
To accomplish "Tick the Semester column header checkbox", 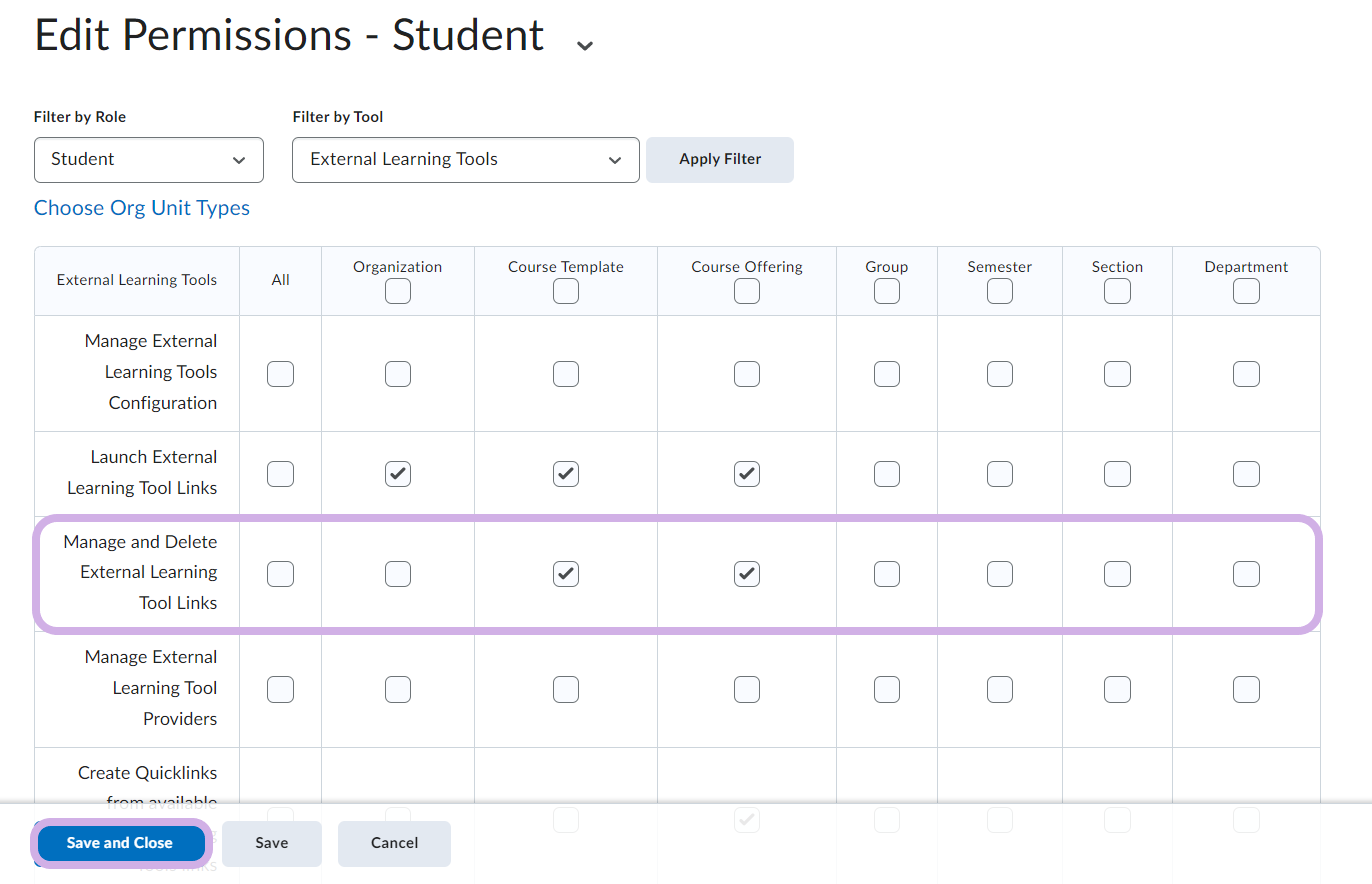I will pyautogui.click(x=1000, y=291).
